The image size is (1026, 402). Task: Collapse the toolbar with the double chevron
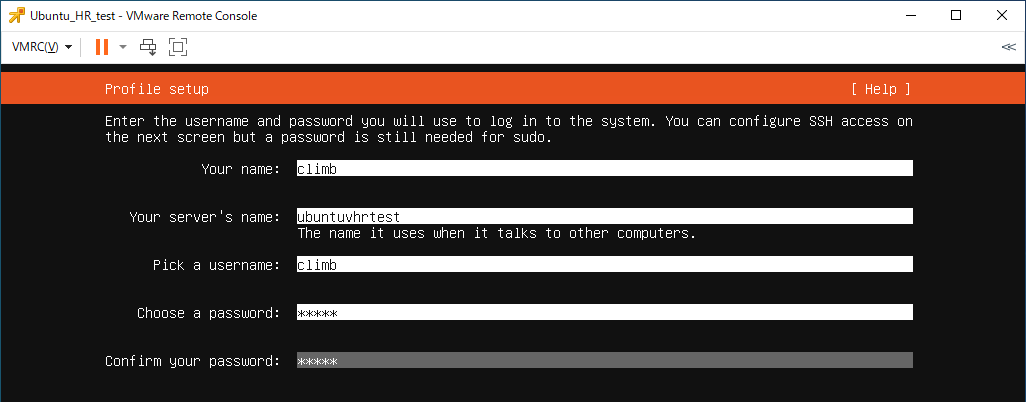point(1008,47)
